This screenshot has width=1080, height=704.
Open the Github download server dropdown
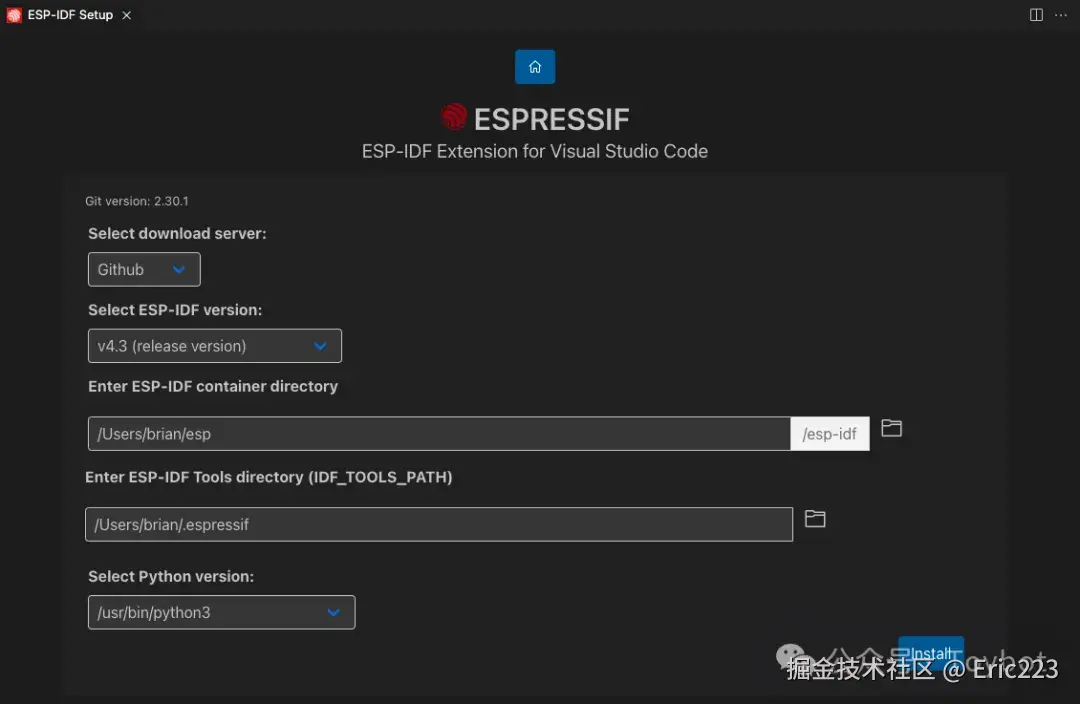coord(144,269)
